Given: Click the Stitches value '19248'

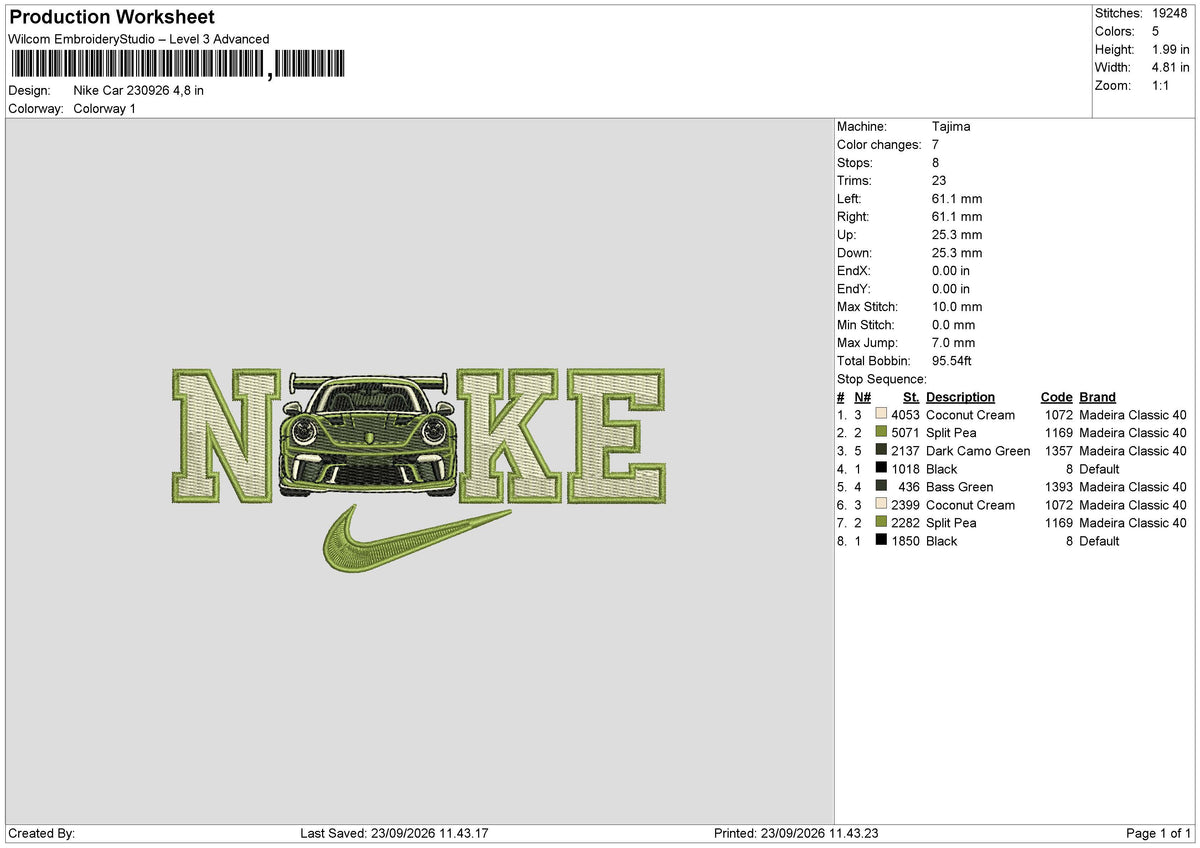Looking at the screenshot, I should point(1169,13).
